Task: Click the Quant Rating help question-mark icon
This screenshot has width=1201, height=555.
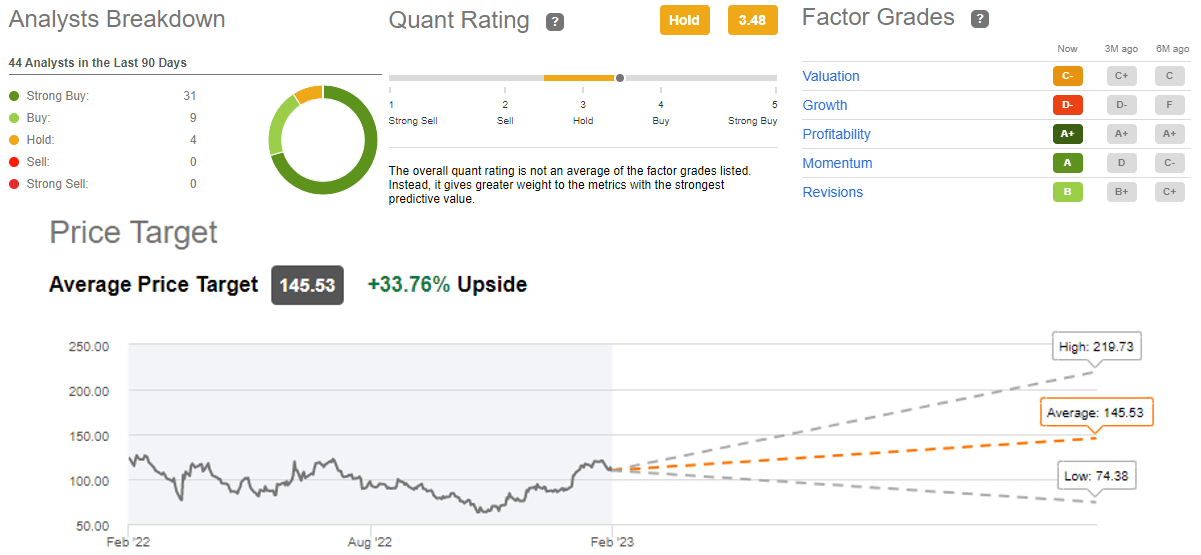Action: pyautogui.click(x=555, y=22)
